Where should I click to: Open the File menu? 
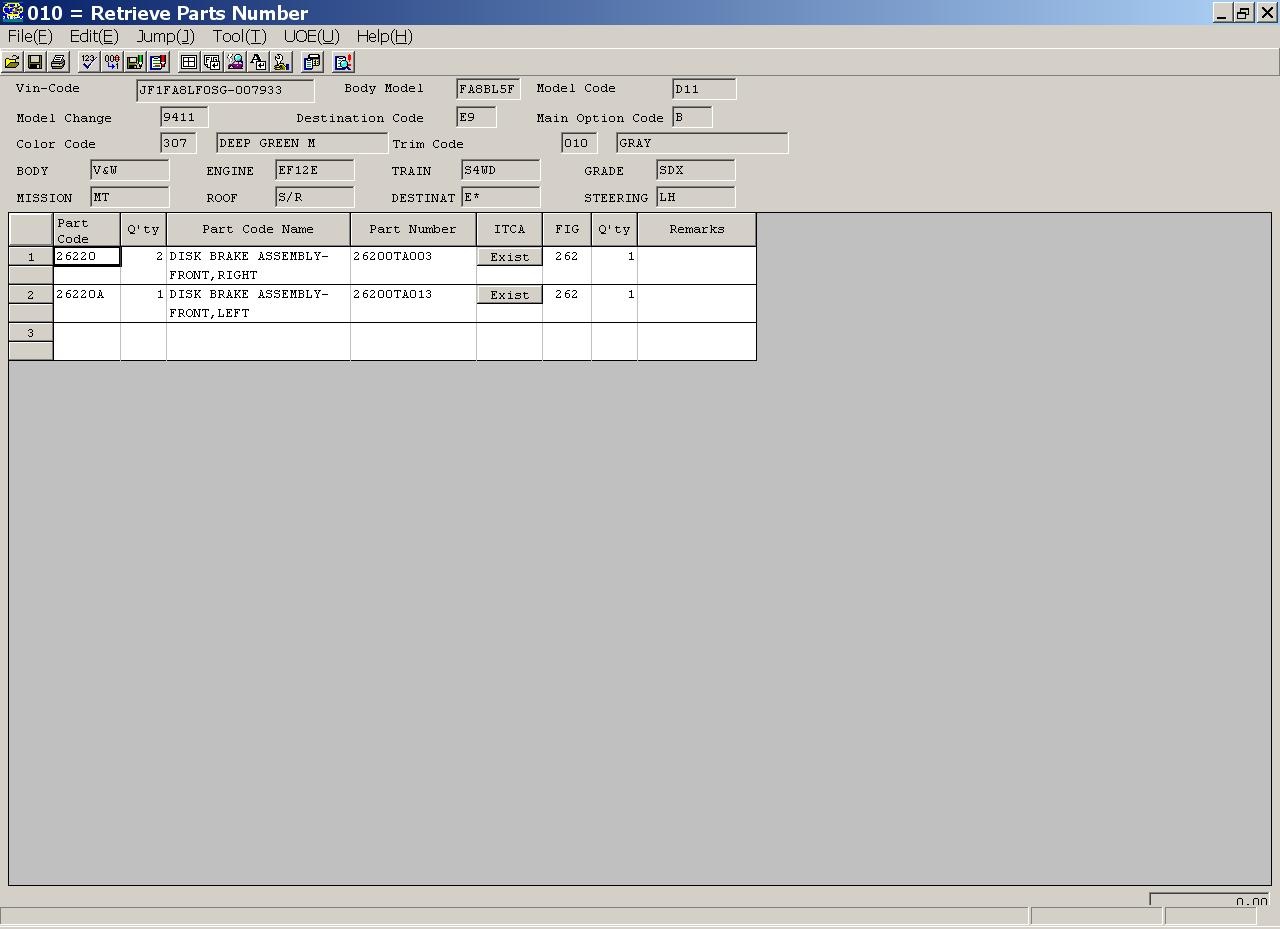click(30, 36)
